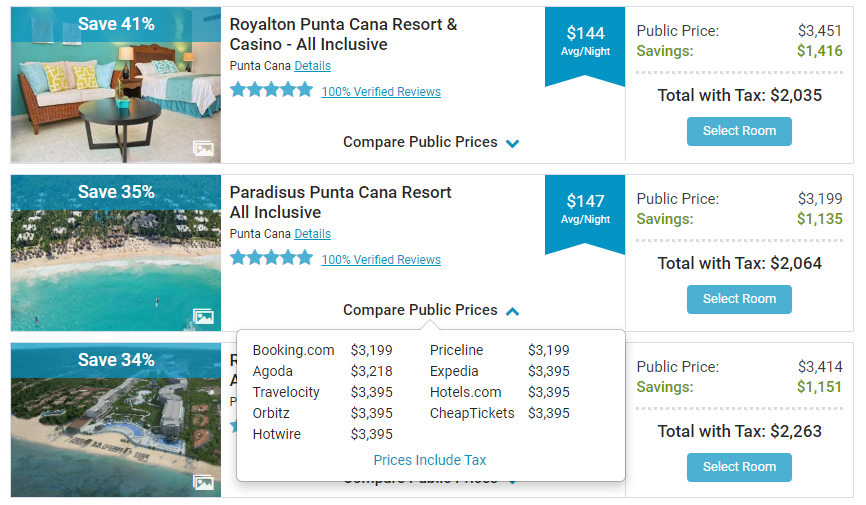Click the Paradisus five-star rating
This screenshot has width=866, height=505.
point(271,258)
